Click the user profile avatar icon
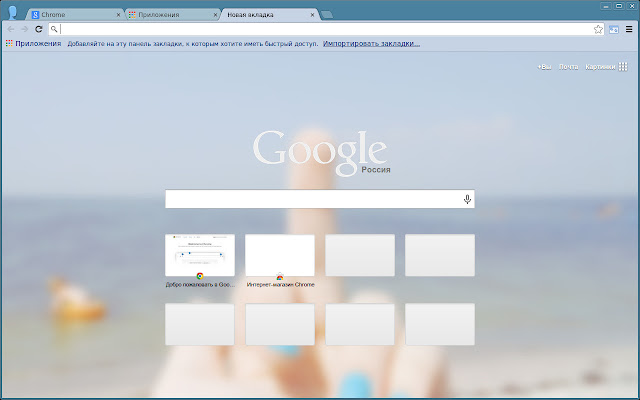 pyautogui.click(x=13, y=13)
